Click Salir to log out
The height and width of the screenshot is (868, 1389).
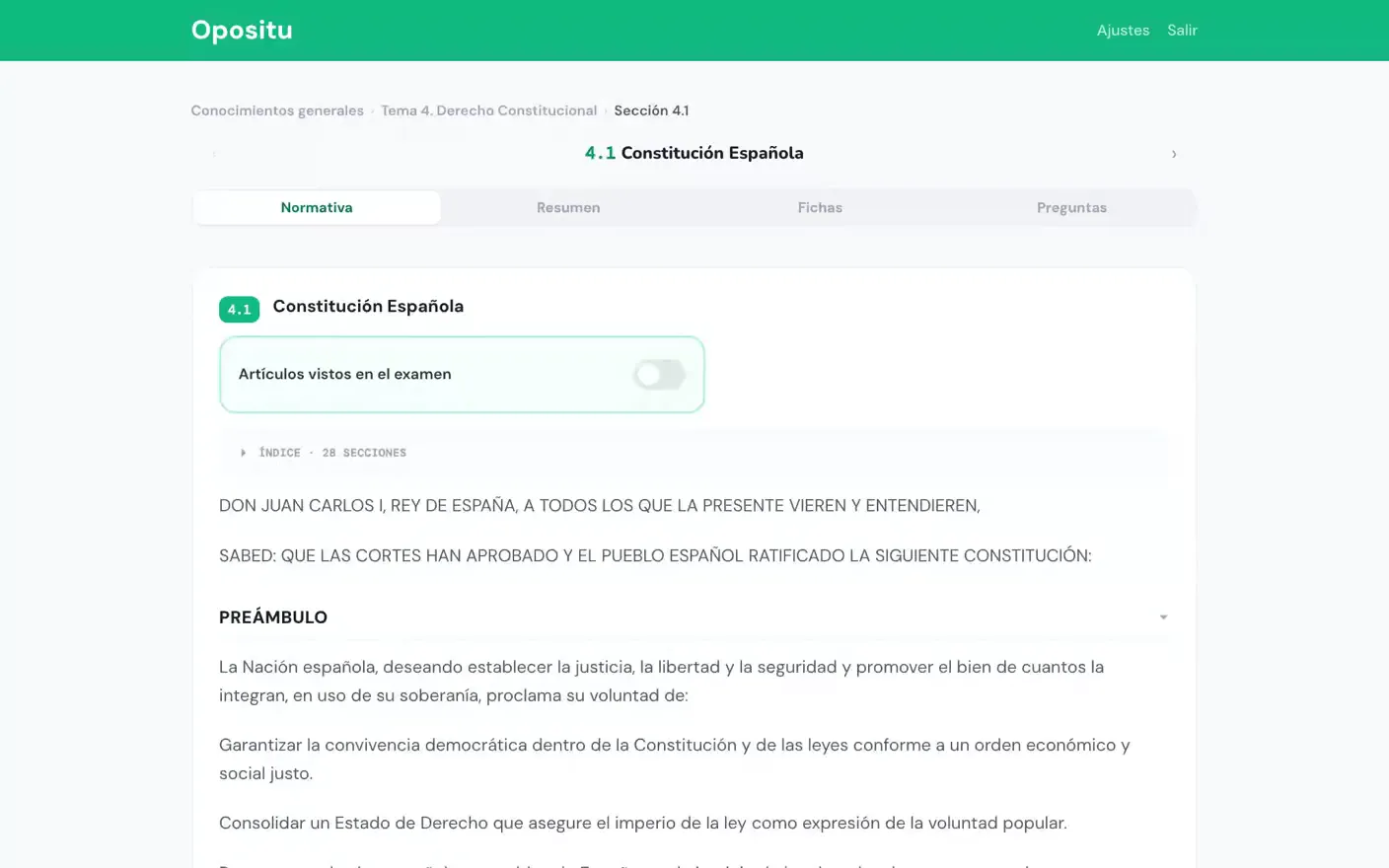point(1182,31)
